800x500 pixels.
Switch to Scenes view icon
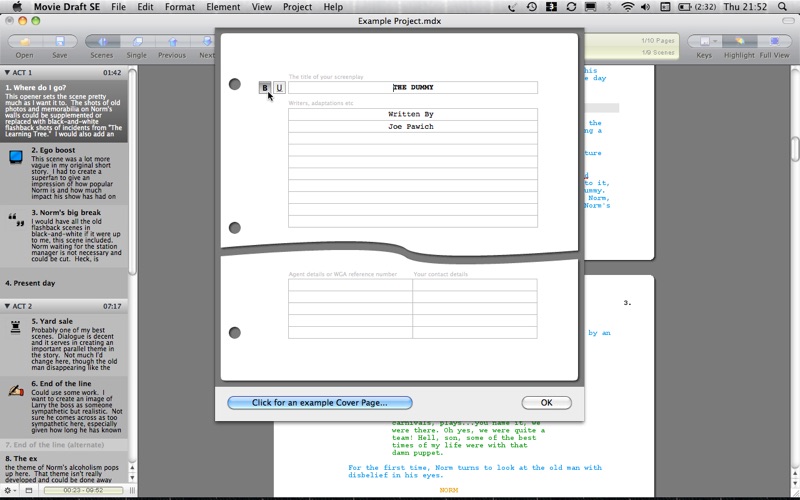point(101,42)
